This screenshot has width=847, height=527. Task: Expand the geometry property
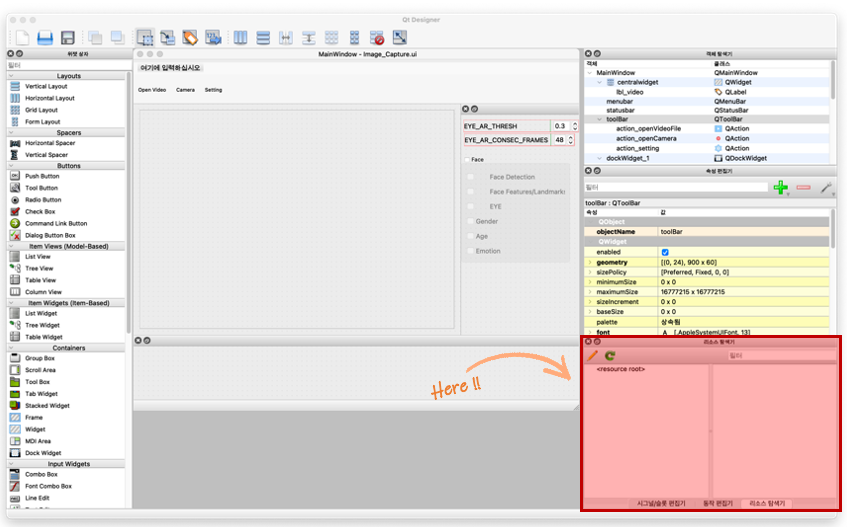tap(590, 262)
